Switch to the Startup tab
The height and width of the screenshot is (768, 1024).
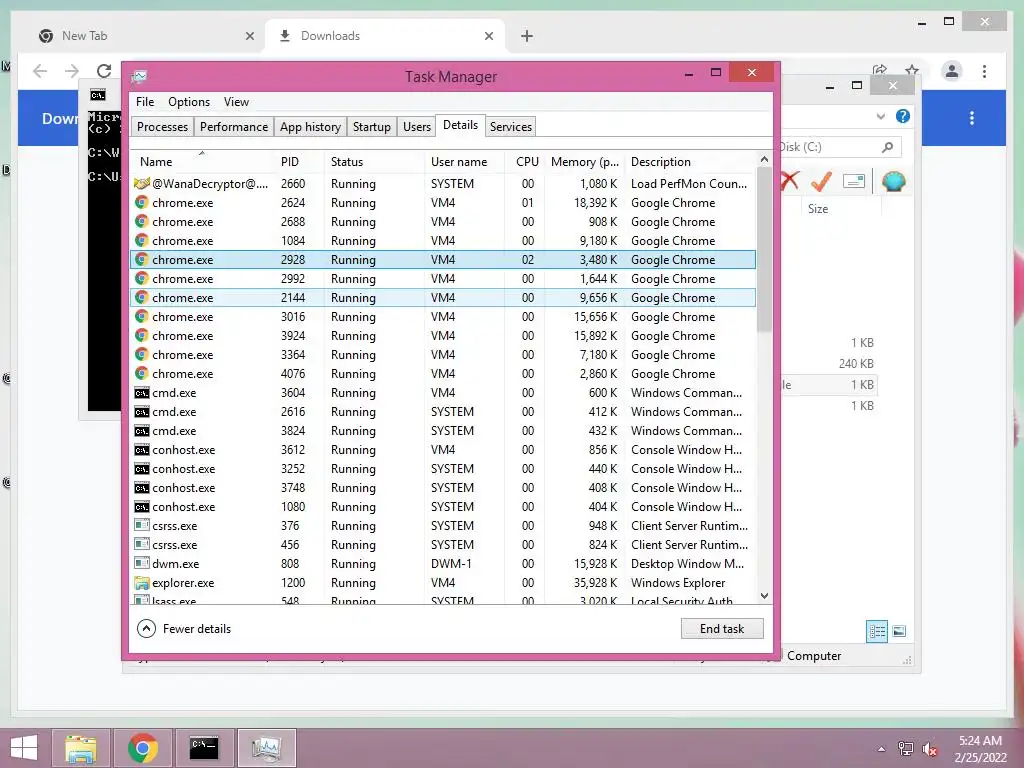click(372, 127)
